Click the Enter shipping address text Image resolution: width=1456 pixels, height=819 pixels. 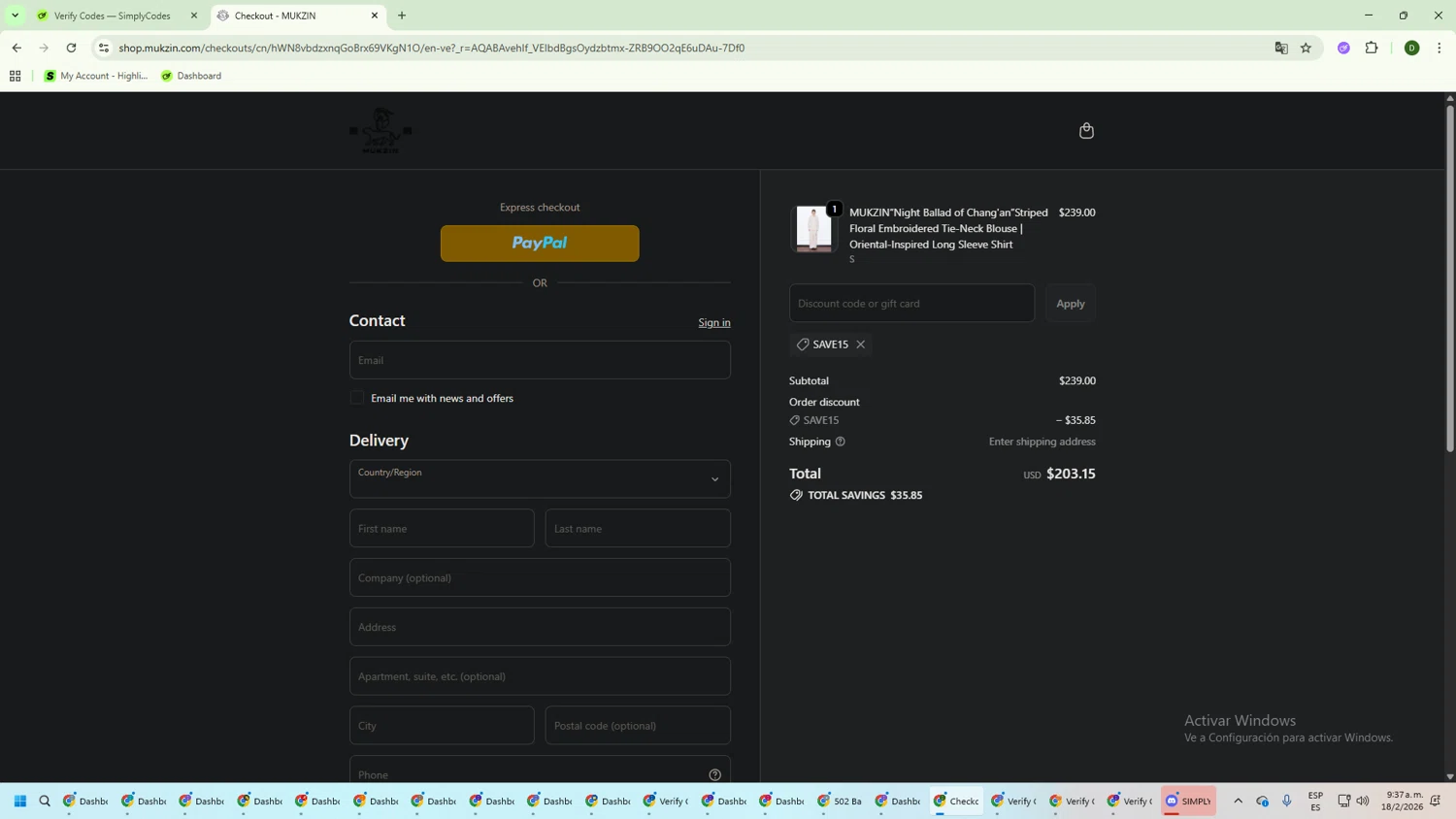click(1042, 442)
